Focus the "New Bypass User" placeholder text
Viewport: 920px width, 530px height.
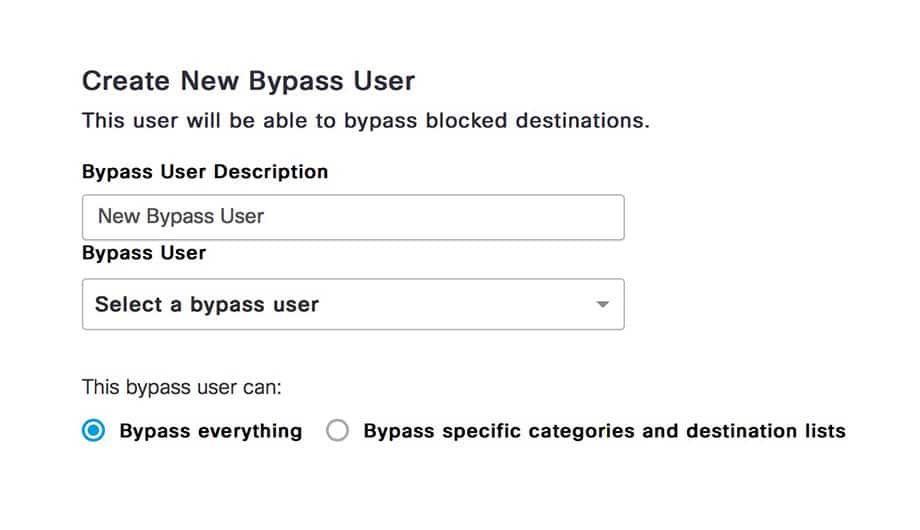click(x=181, y=217)
